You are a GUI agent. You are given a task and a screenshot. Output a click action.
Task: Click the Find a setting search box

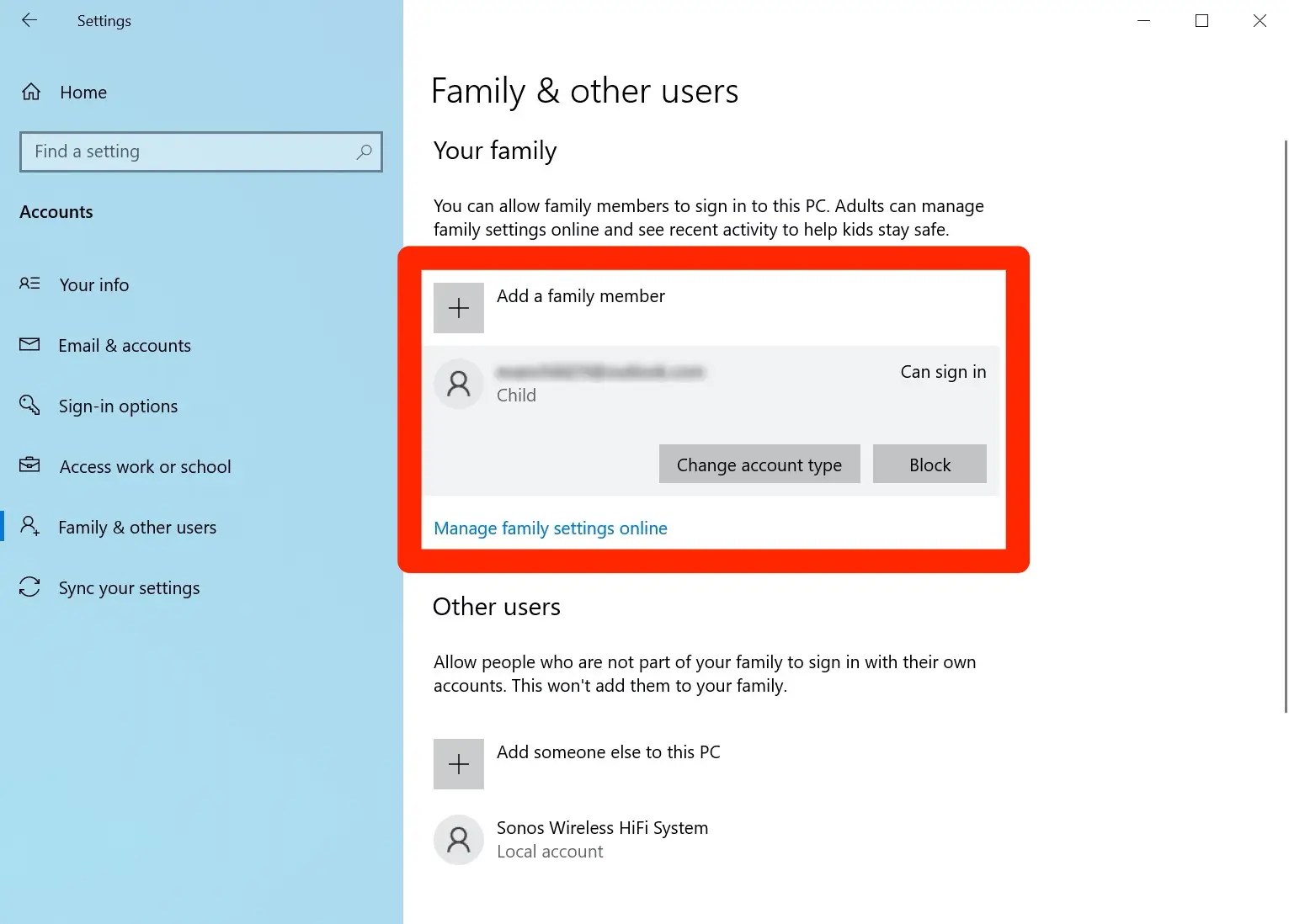tap(201, 151)
